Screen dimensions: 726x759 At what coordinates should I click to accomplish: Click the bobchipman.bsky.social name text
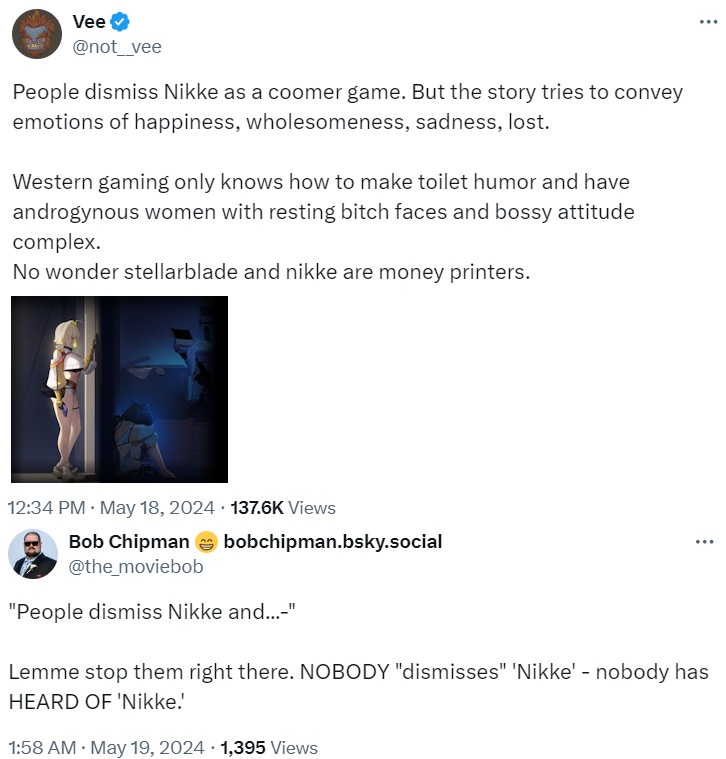[x=332, y=542]
